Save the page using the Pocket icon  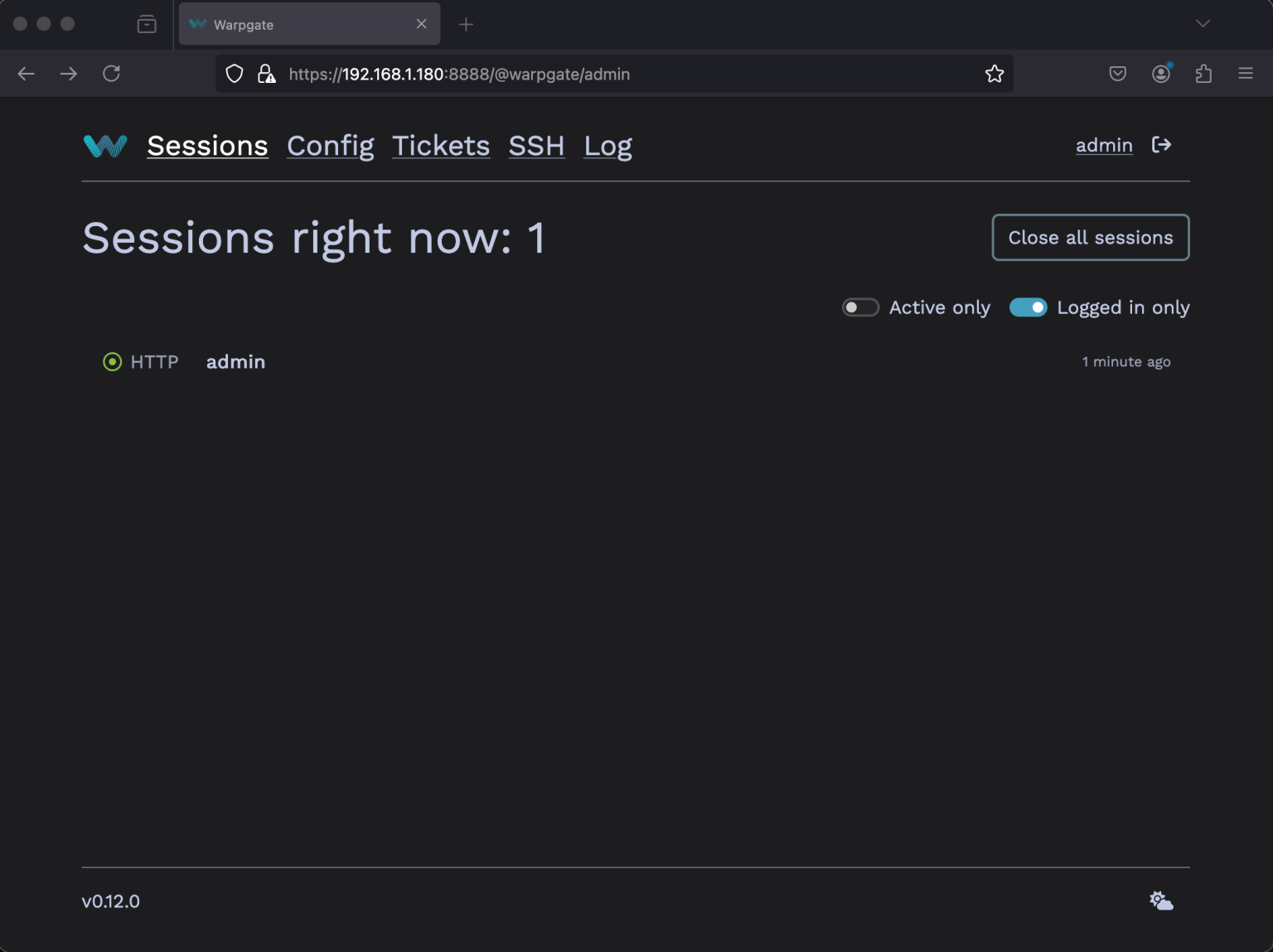click(x=1117, y=74)
